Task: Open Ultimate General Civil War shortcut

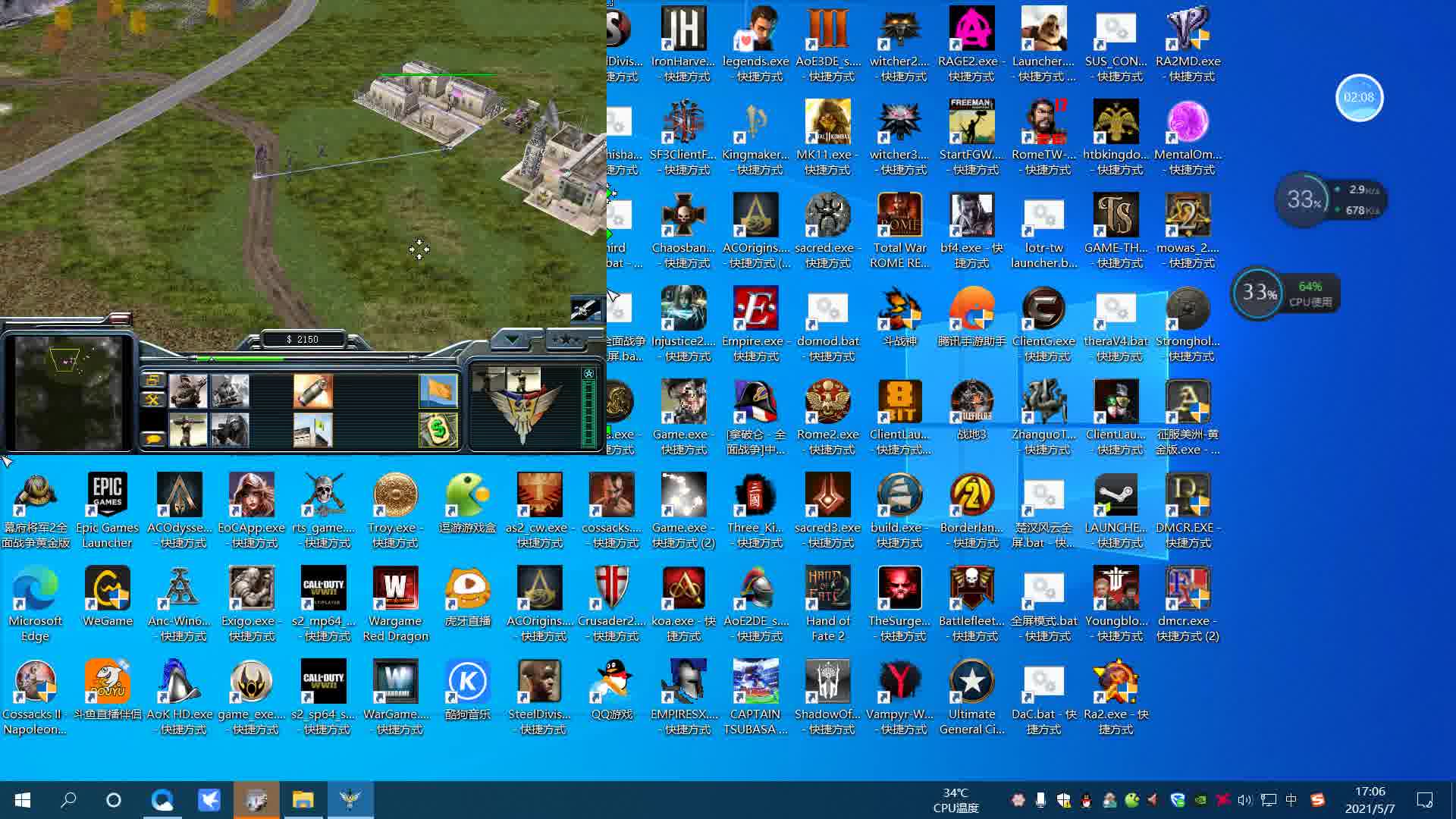Action: (x=971, y=697)
